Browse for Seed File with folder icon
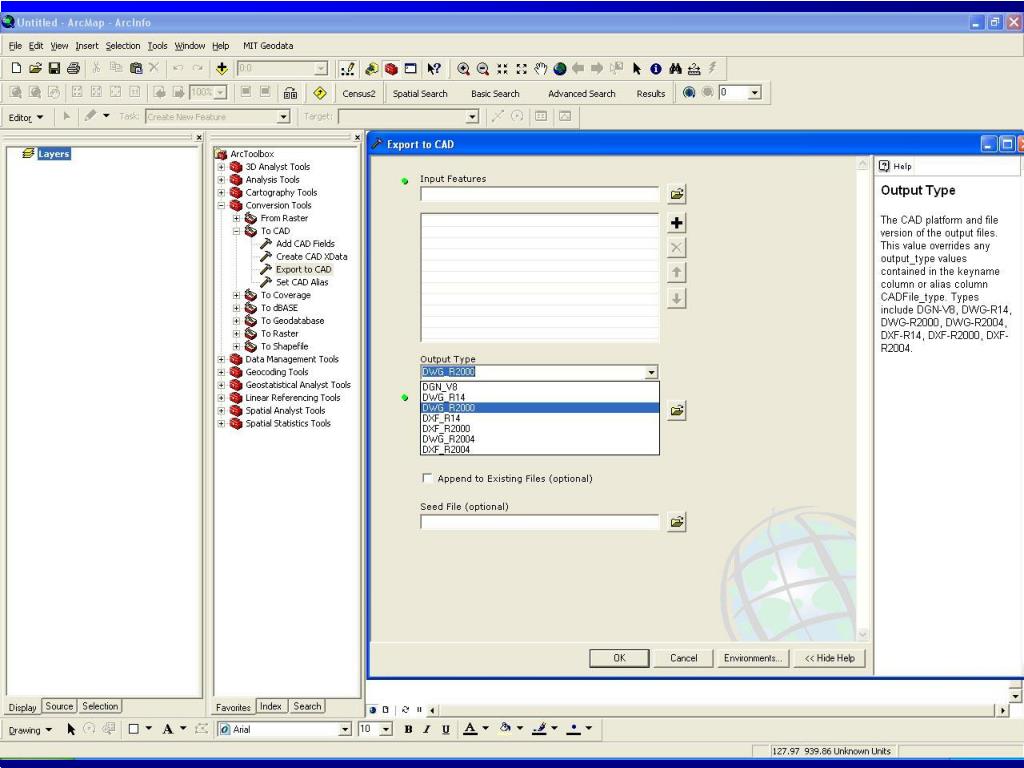 677,522
